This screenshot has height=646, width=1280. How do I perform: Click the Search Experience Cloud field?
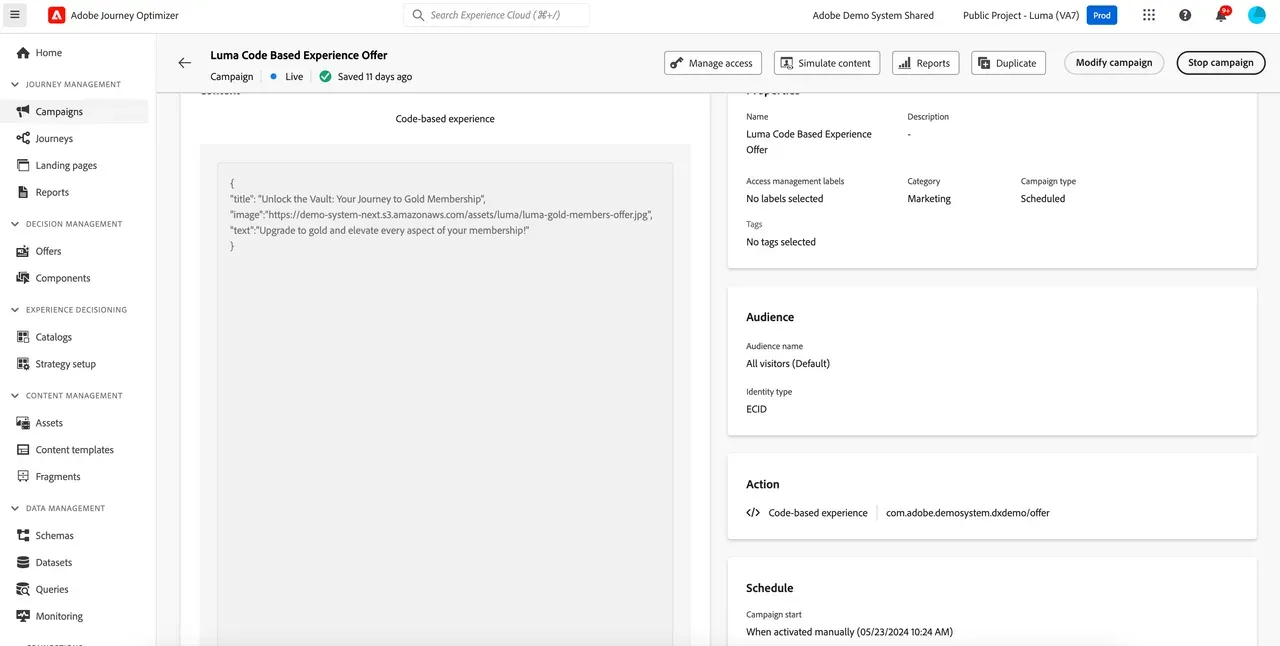tap(497, 15)
